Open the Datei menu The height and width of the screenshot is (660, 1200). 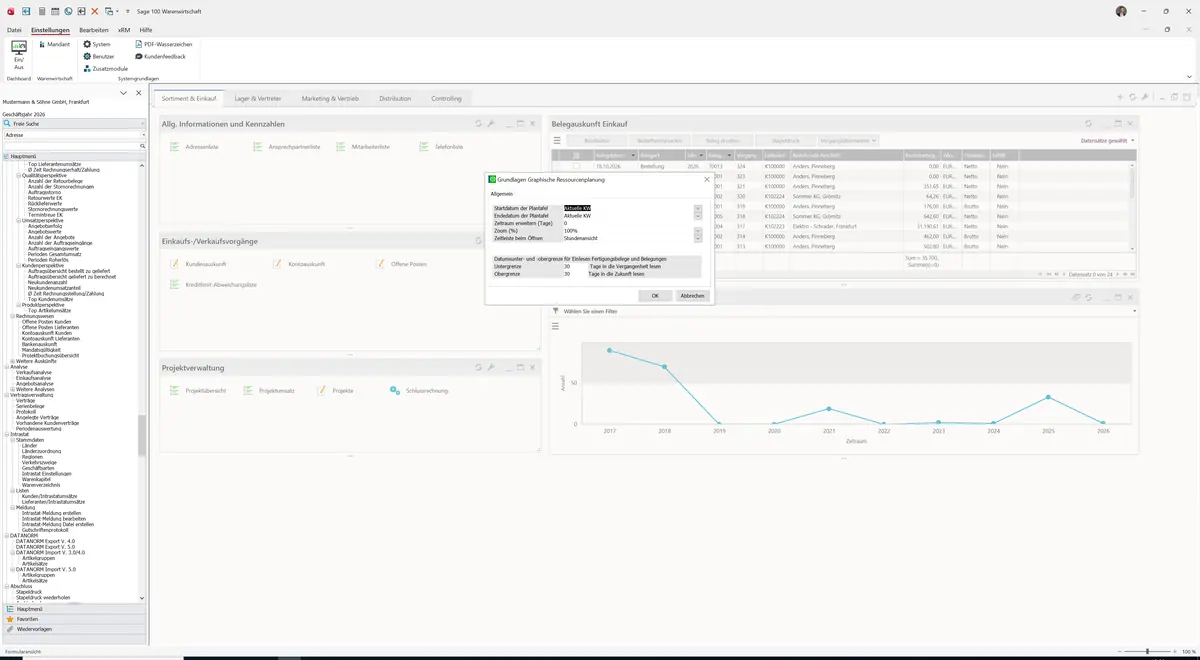click(x=14, y=30)
